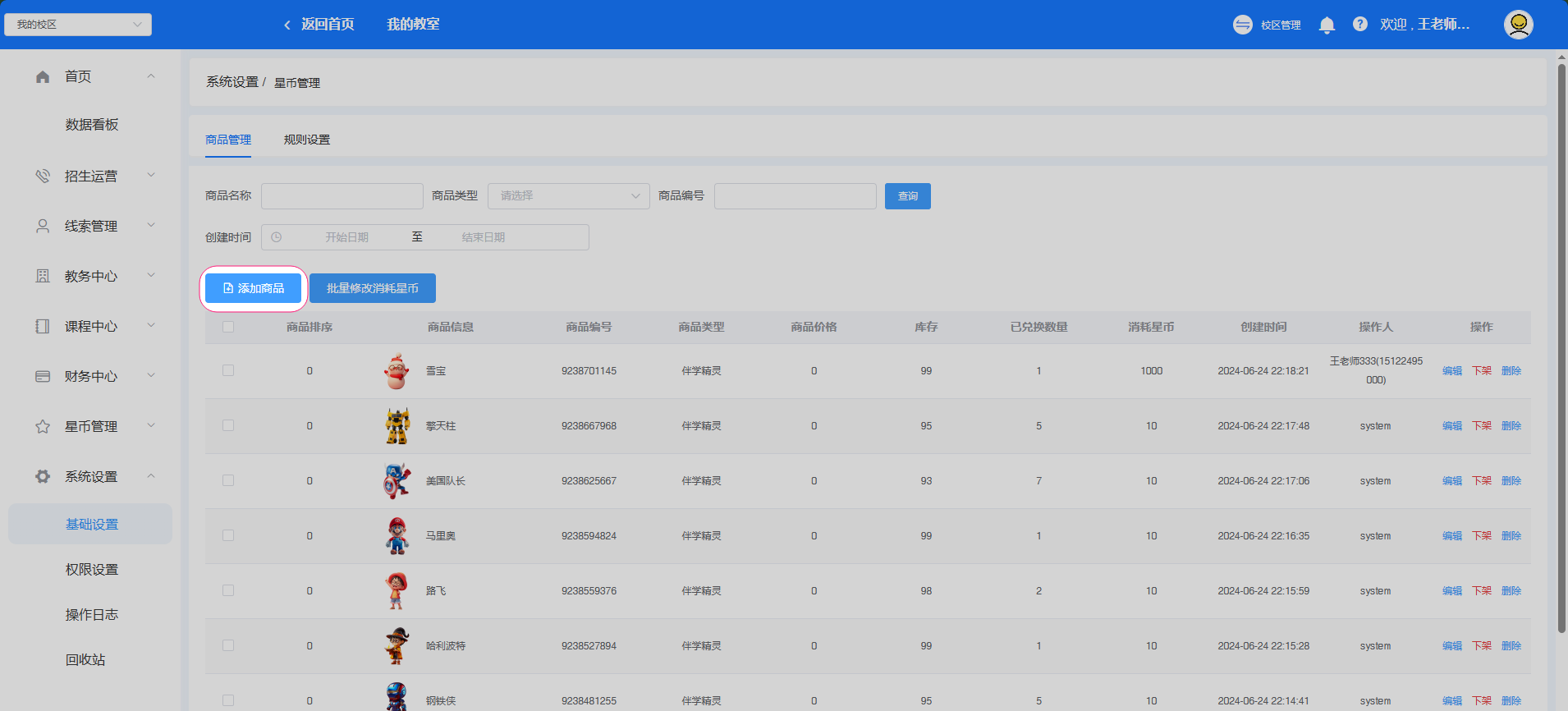Open the help question mark icon
This screenshot has width=1568, height=711.
[1360, 25]
